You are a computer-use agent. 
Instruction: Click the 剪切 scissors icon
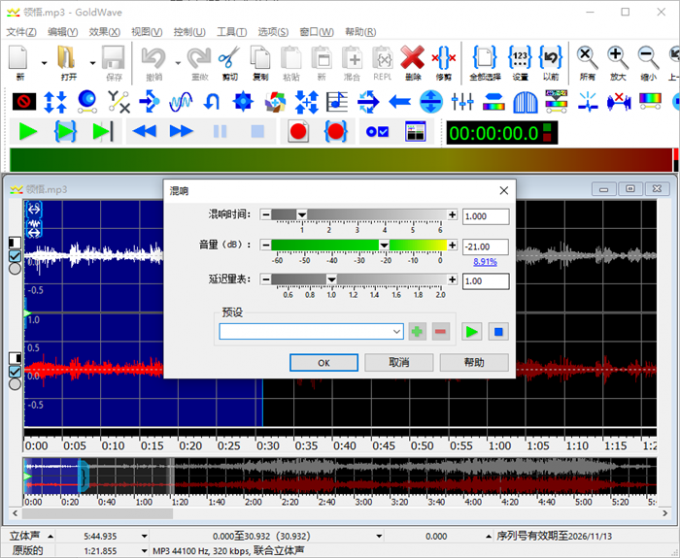pyautogui.click(x=229, y=58)
